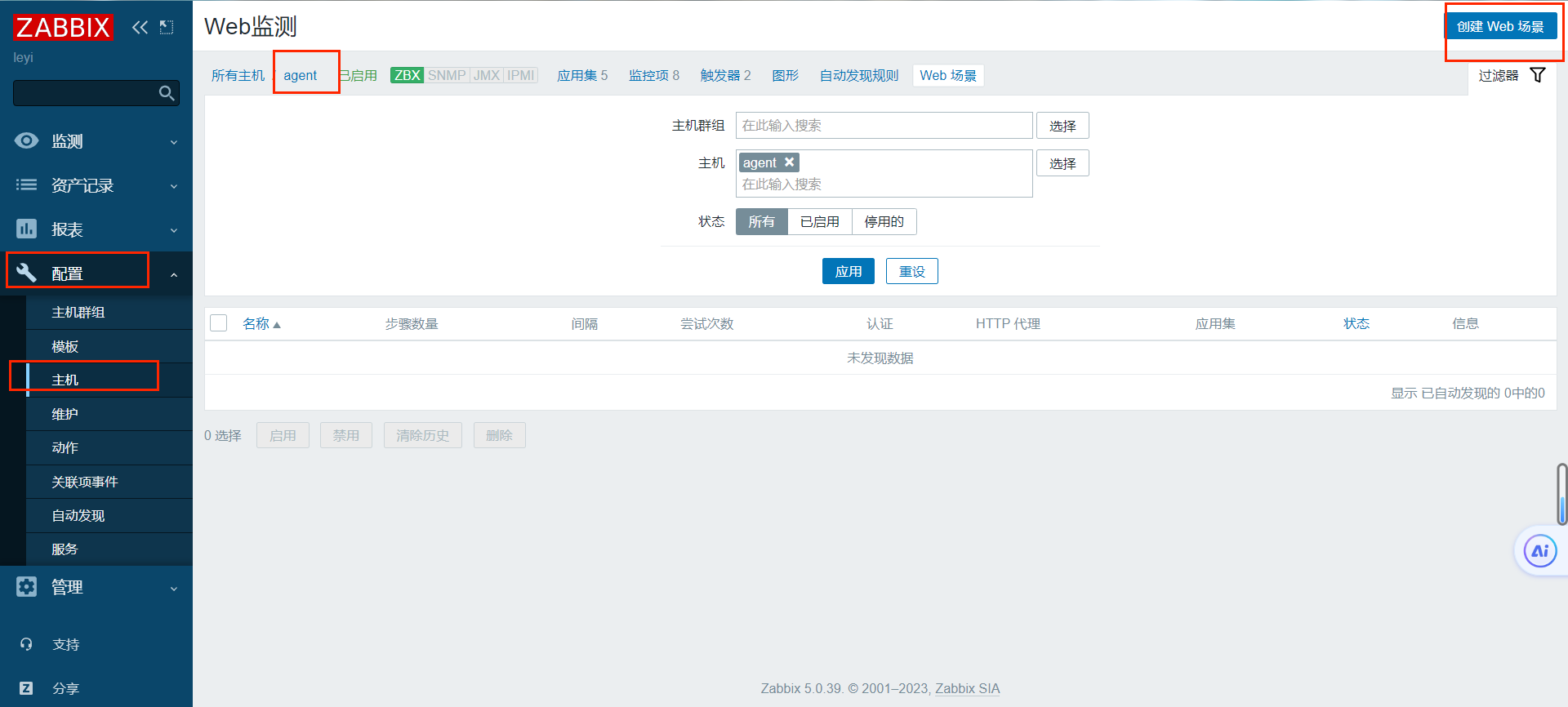The image size is (1568, 707).
Task: Click the ZABBIX logo
Action: point(63,27)
